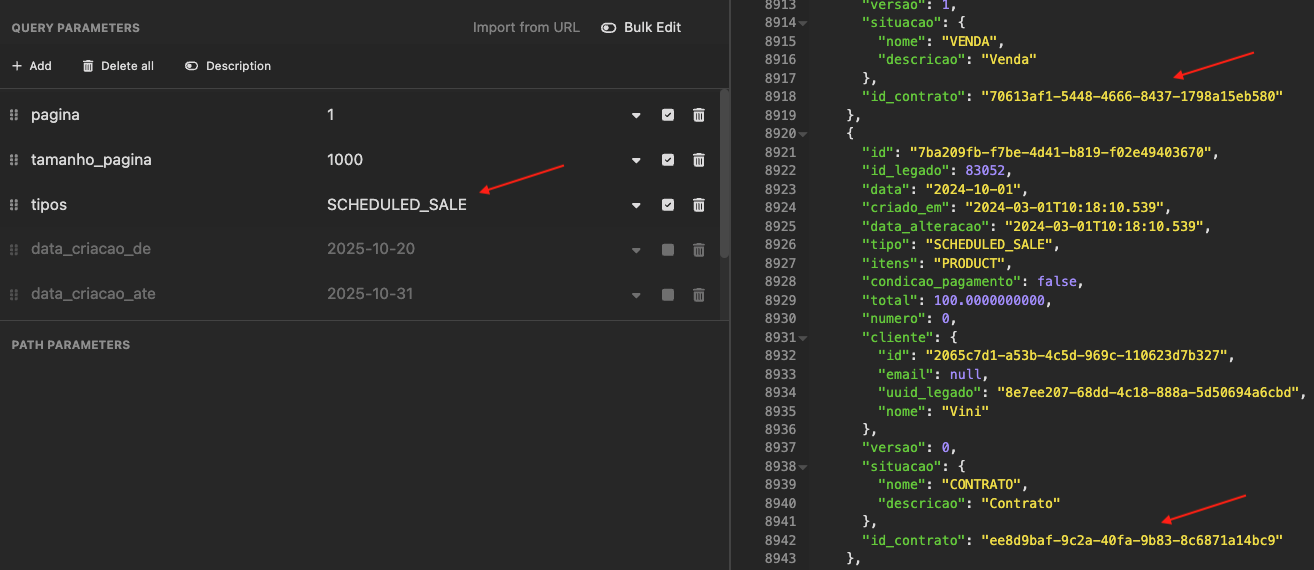Click Import from URL

tap(526, 28)
